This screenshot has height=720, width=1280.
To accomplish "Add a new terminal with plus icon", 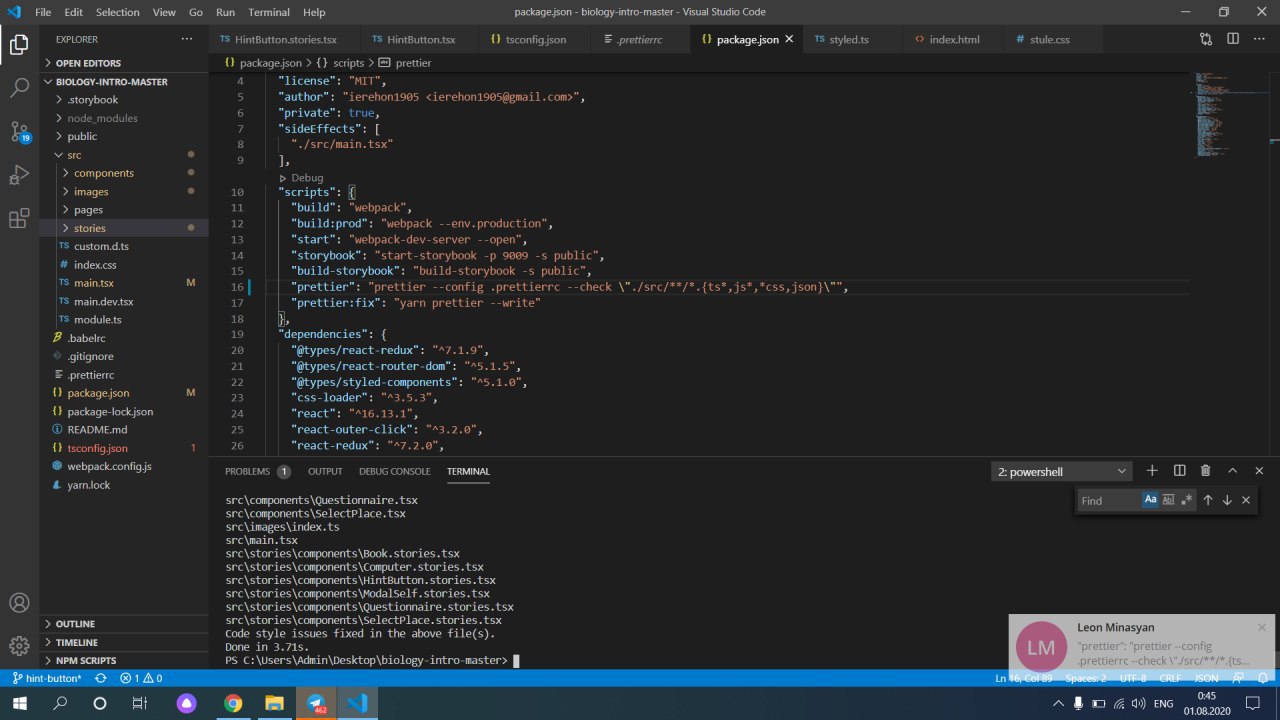I will pyautogui.click(x=1152, y=471).
